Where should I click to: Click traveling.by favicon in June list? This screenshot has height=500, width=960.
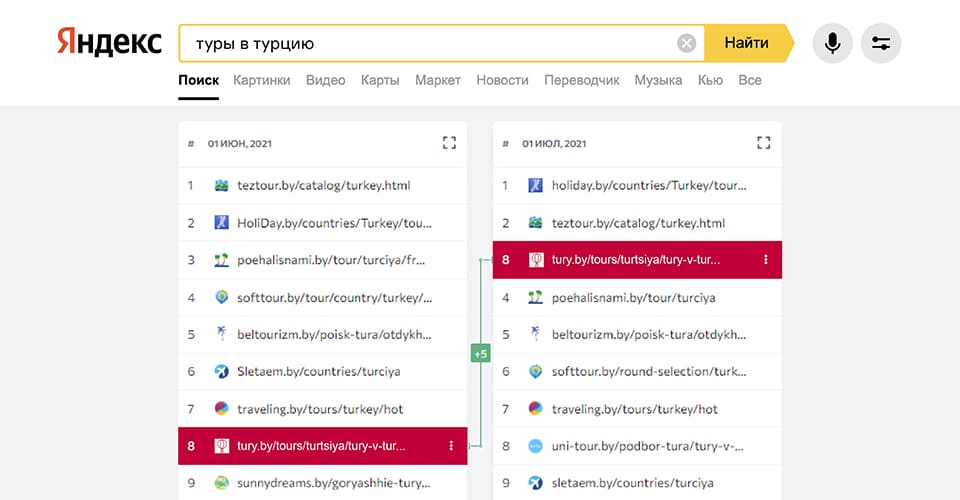[222, 409]
